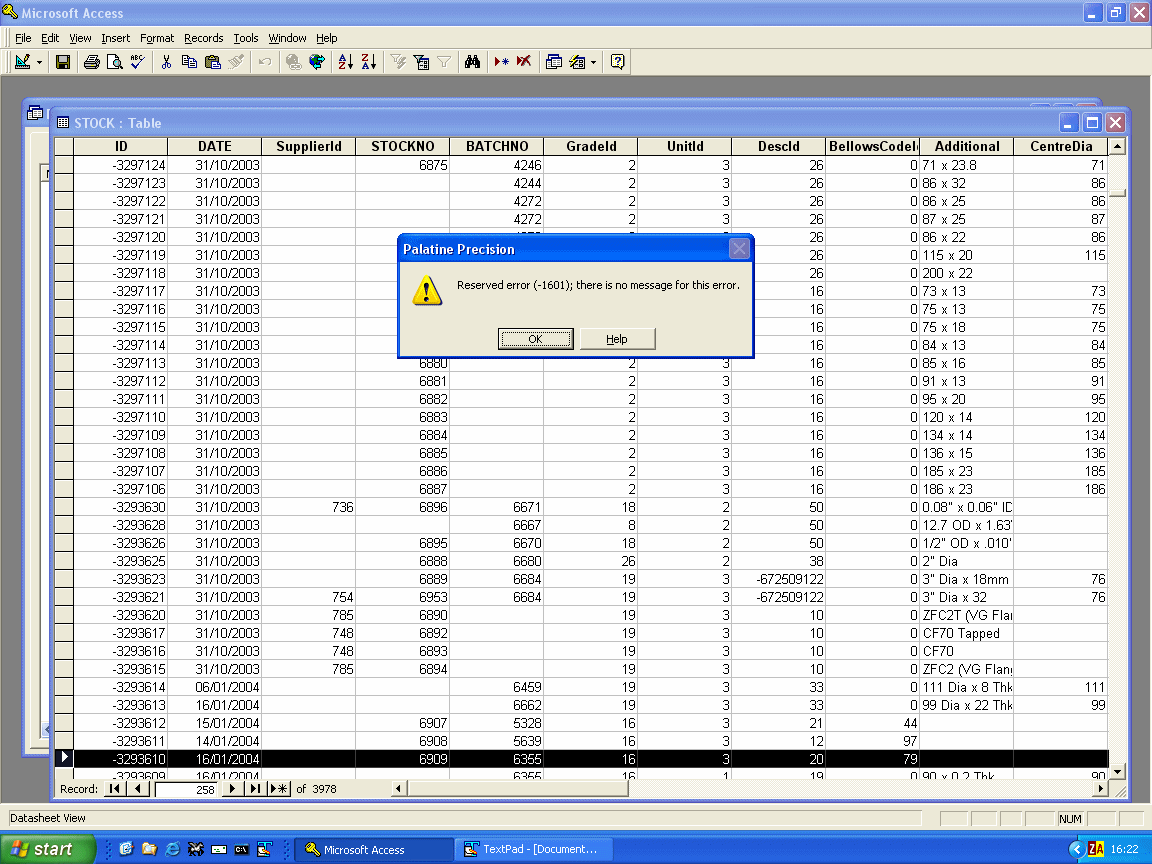Viewport: 1152px width, 864px height.
Task: Click the record number field showing 258
Action: click(x=187, y=789)
